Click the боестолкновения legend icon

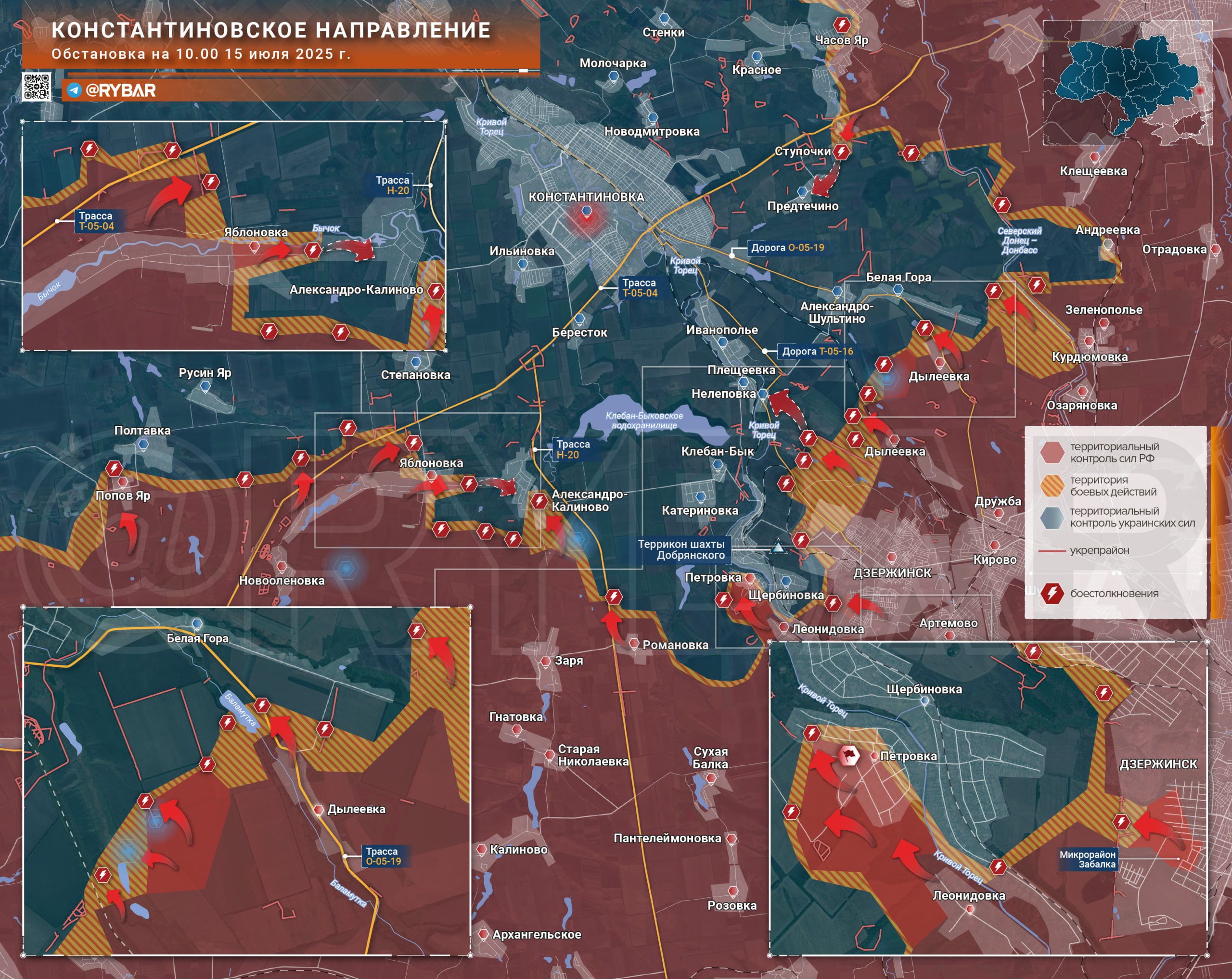coord(1052,594)
